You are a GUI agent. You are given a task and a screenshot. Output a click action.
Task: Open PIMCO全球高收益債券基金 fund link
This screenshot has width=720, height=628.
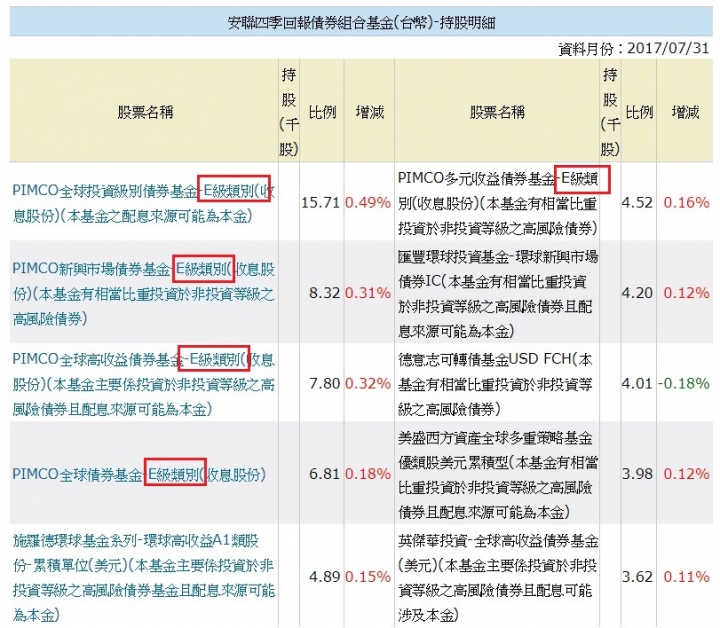[143, 383]
